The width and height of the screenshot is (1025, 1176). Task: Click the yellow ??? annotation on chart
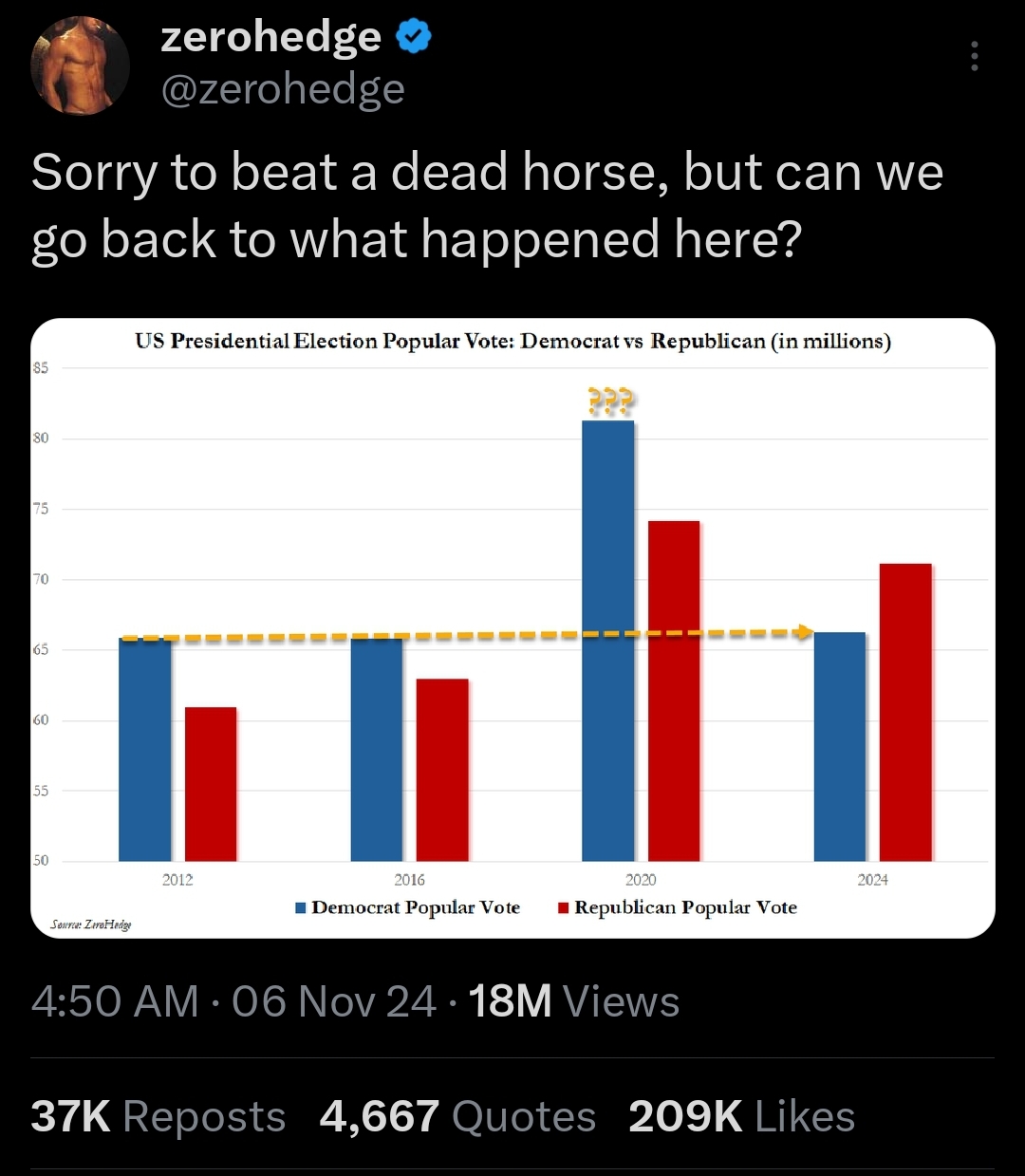(x=610, y=401)
